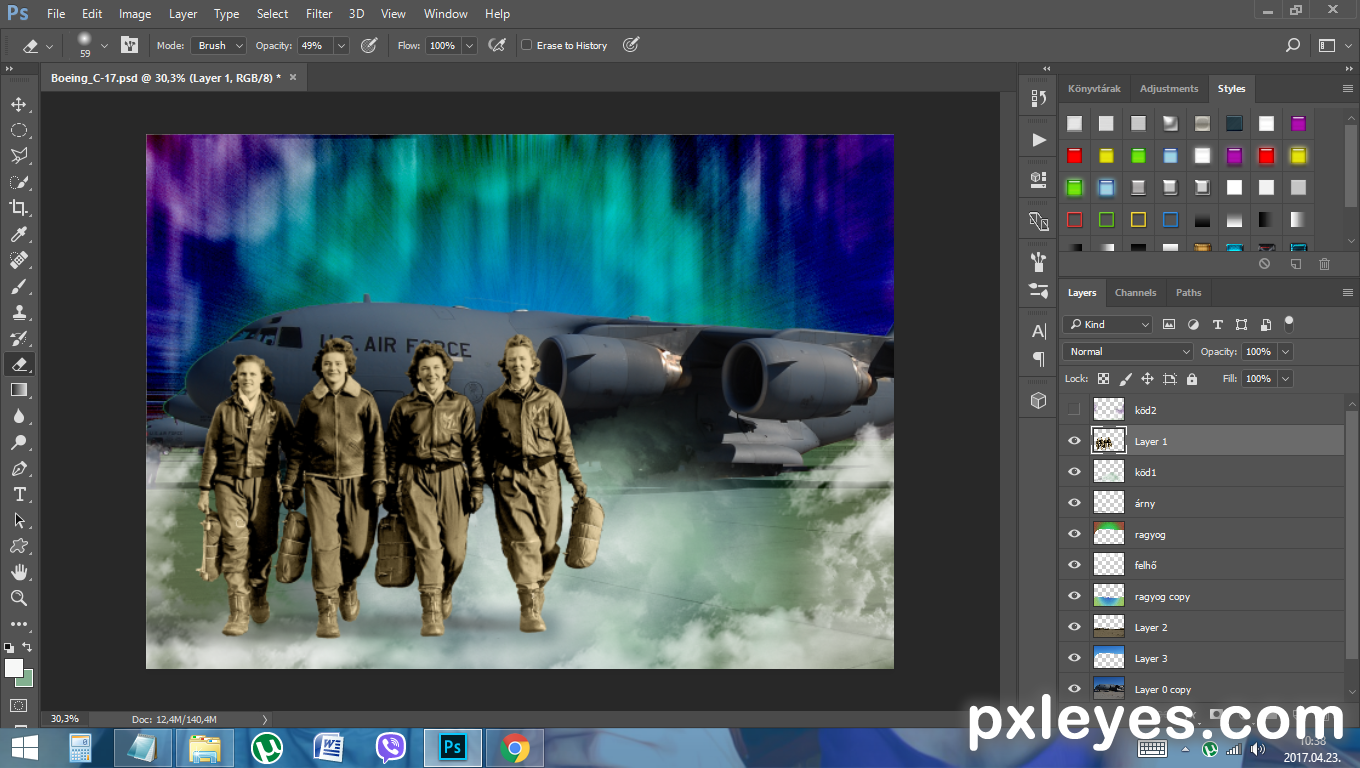
Task: Enable the Erase to History checkbox
Action: [527, 45]
